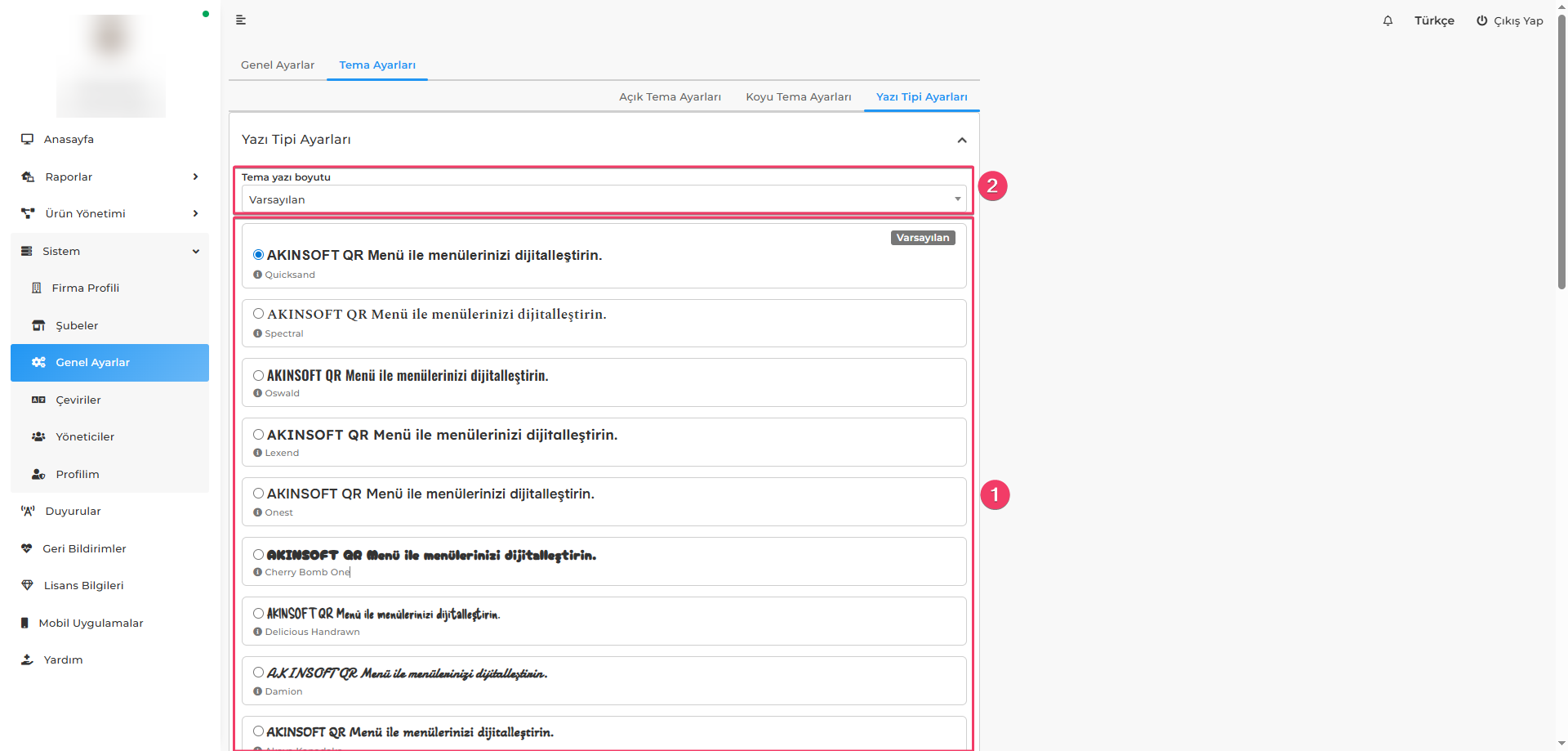
Task: Click the power icon next to Çıkış Yap
Action: coord(1481,20)
